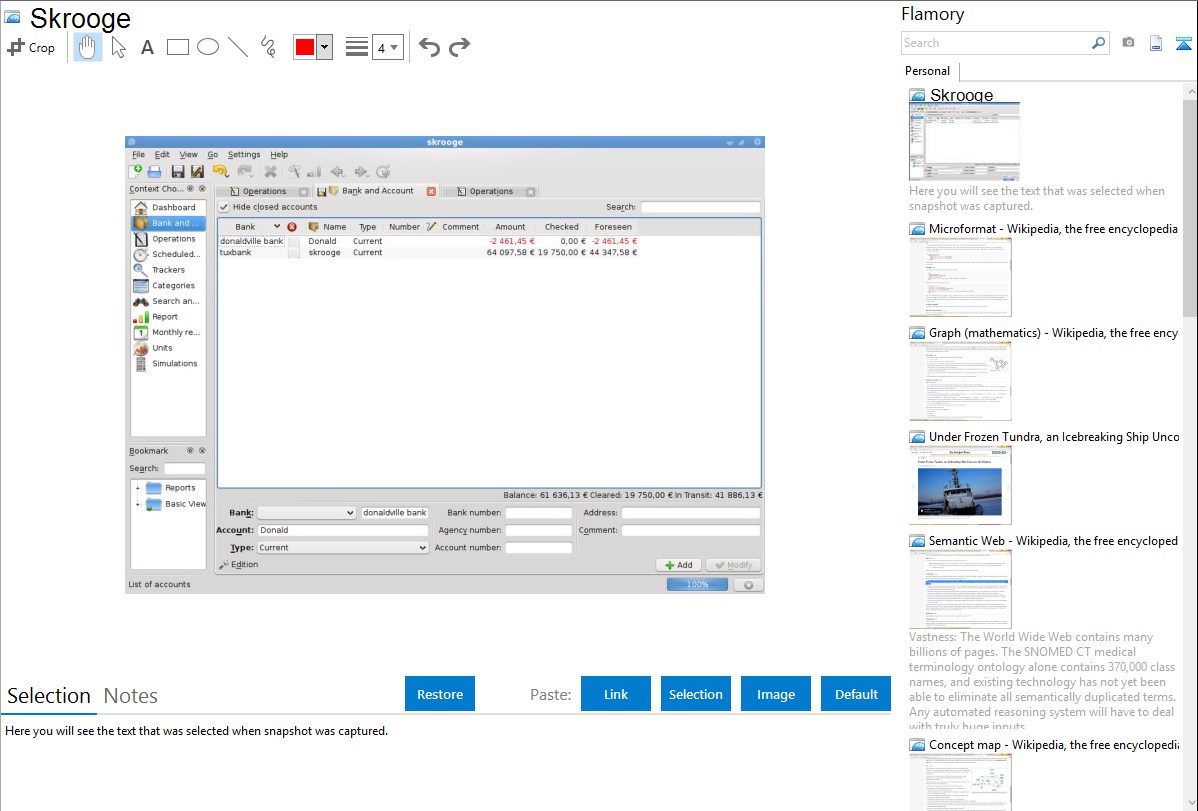Open Trackers in the Skrooge sidebar

167,270
